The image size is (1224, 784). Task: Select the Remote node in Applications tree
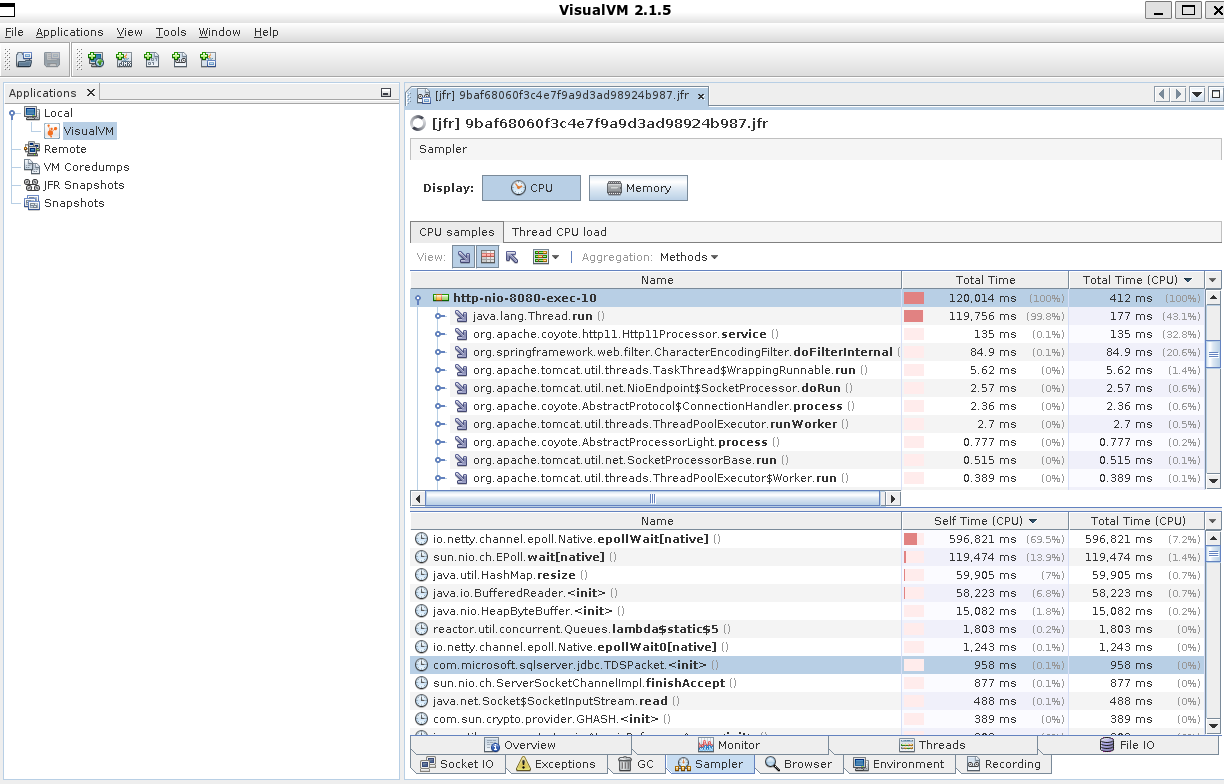pos(65,149)
